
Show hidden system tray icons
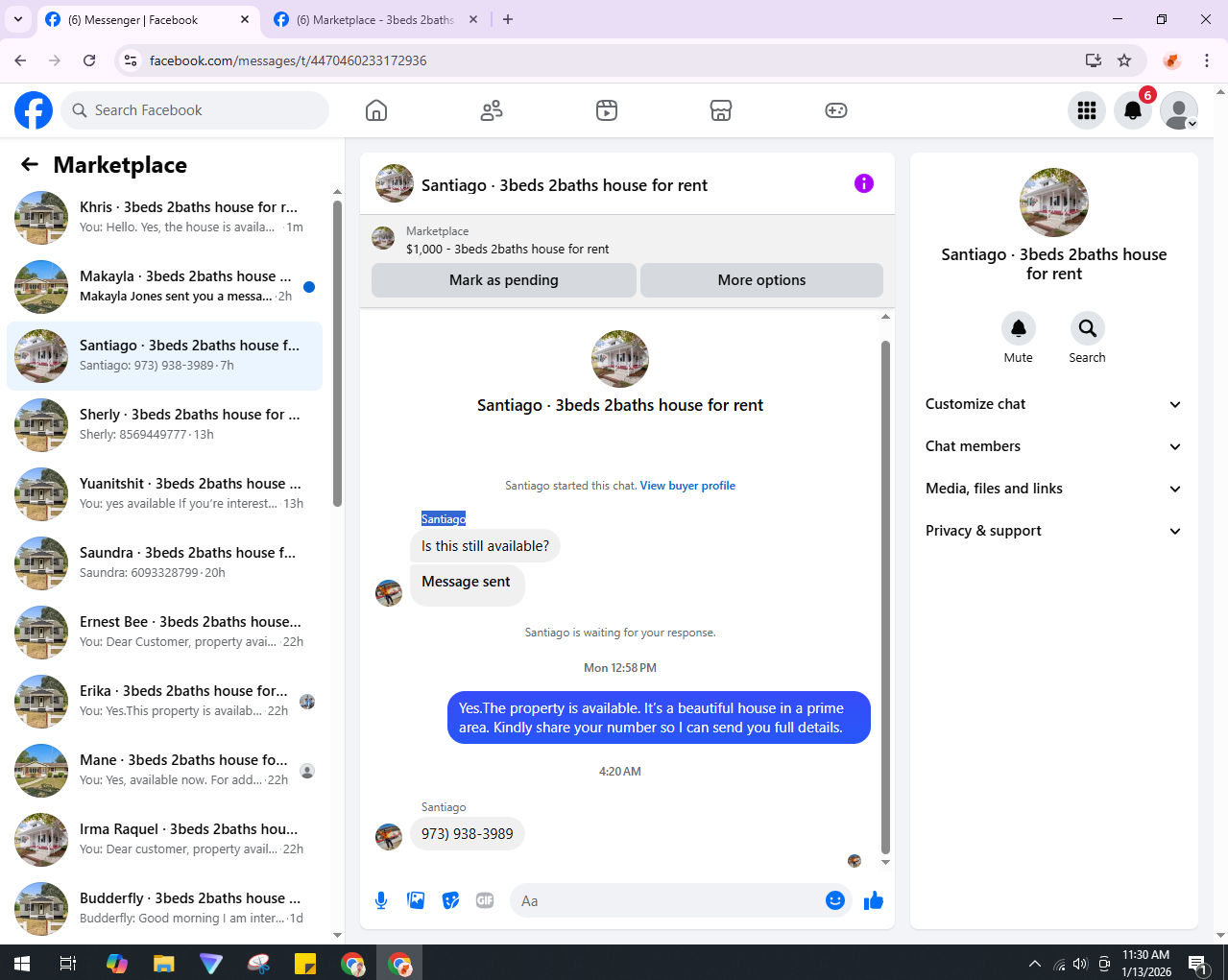click(x=1034, y=963)
